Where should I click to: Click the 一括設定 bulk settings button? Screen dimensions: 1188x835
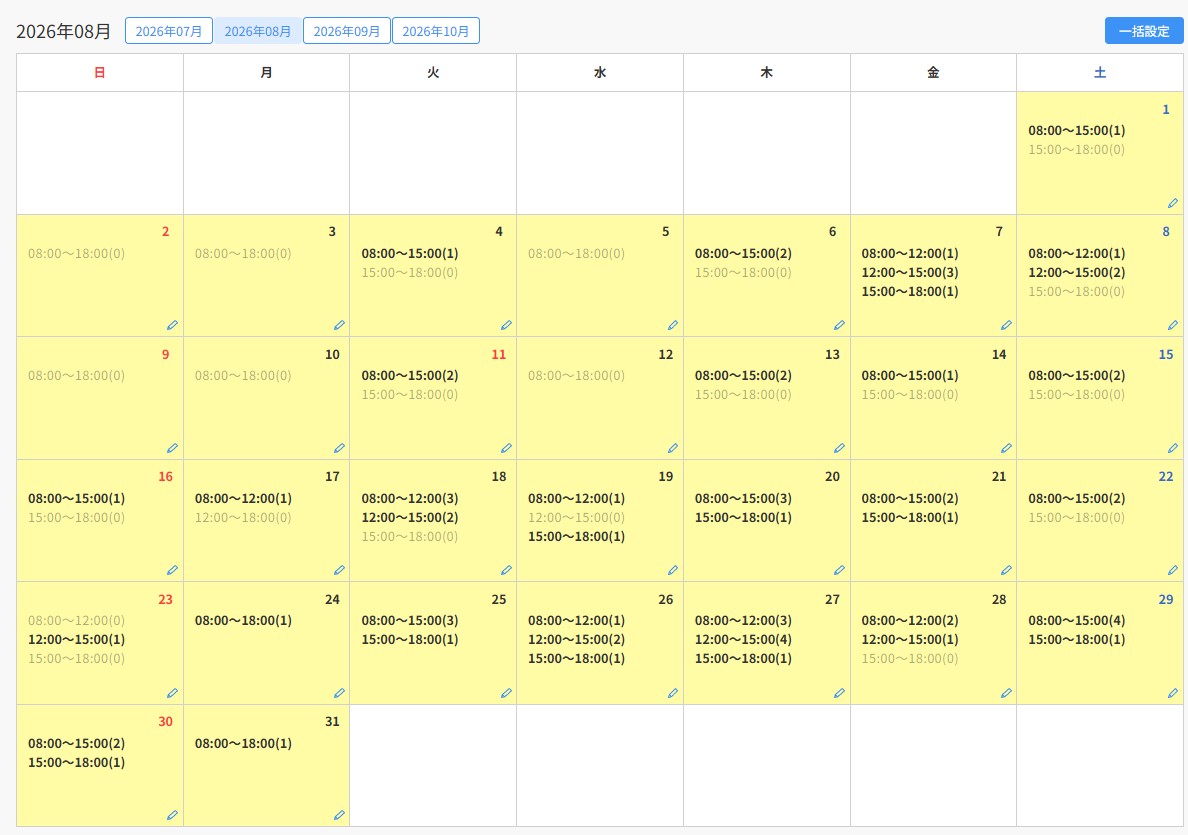(1143, 31)
